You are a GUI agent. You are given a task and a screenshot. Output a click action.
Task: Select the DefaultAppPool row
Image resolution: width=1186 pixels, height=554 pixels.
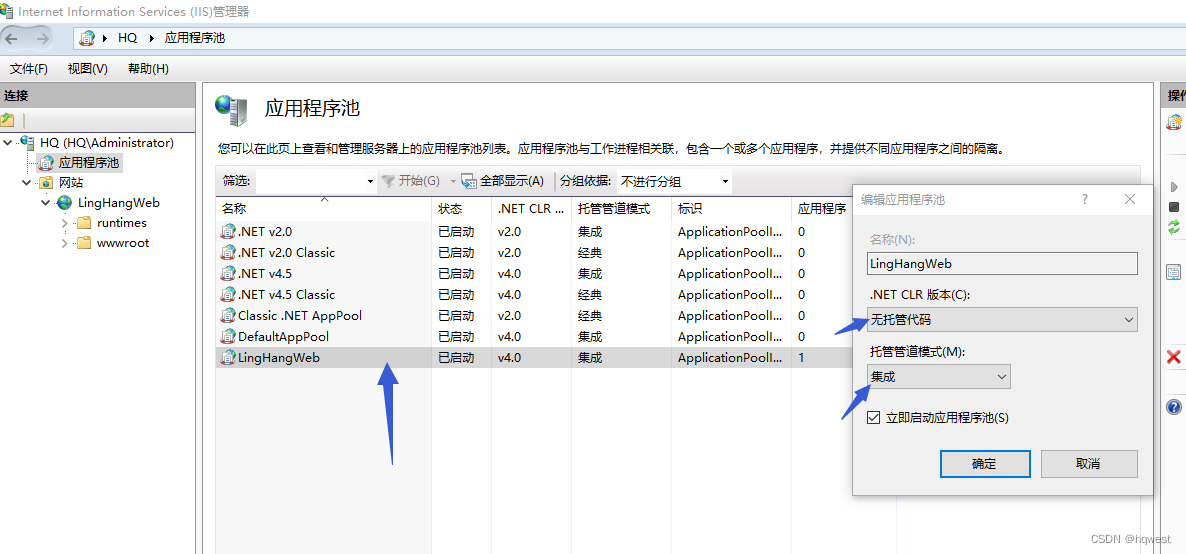tap(534, 337)
